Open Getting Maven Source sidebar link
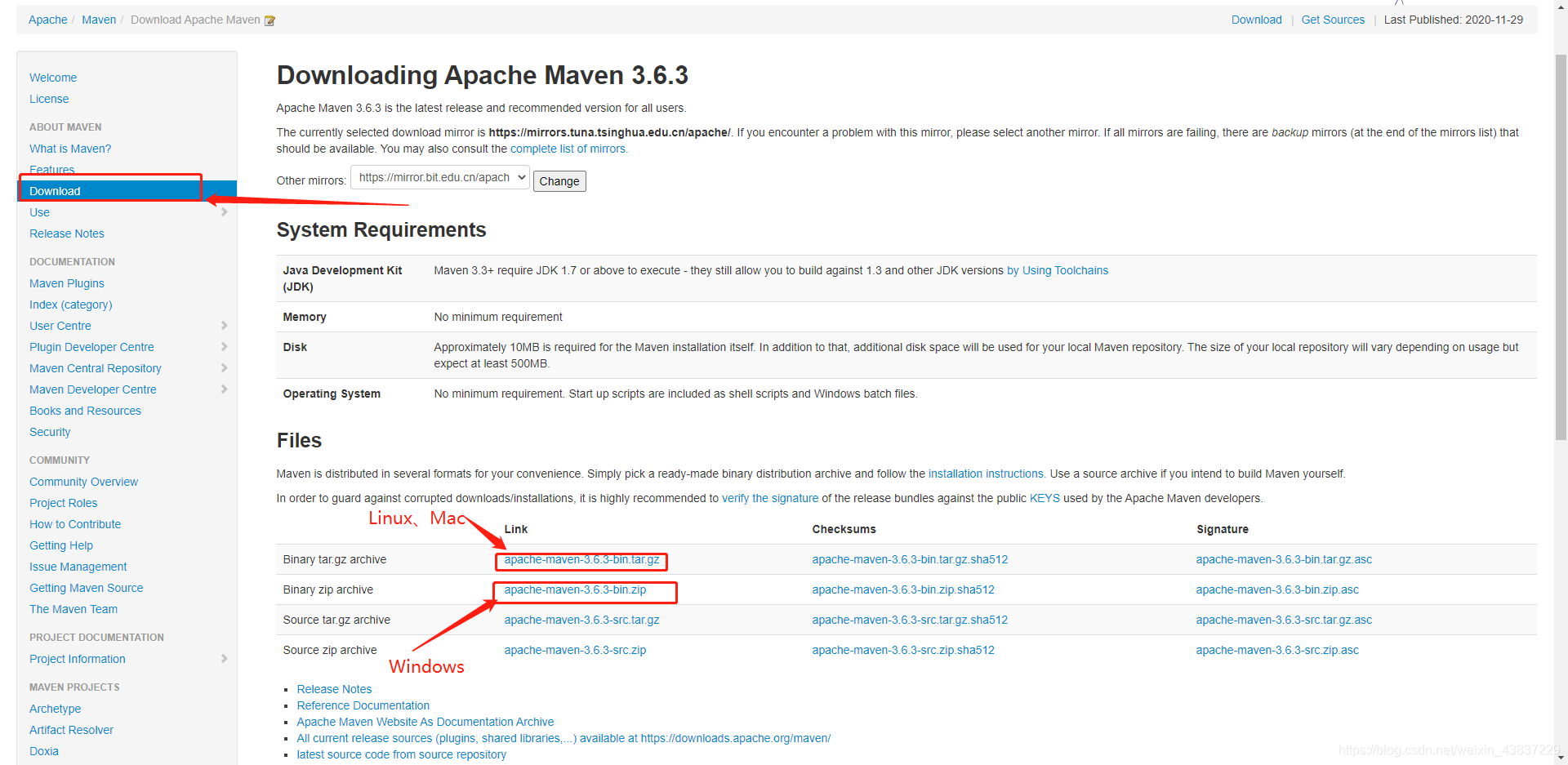The height and width of the screenshot is (765, 1568). 86,588
